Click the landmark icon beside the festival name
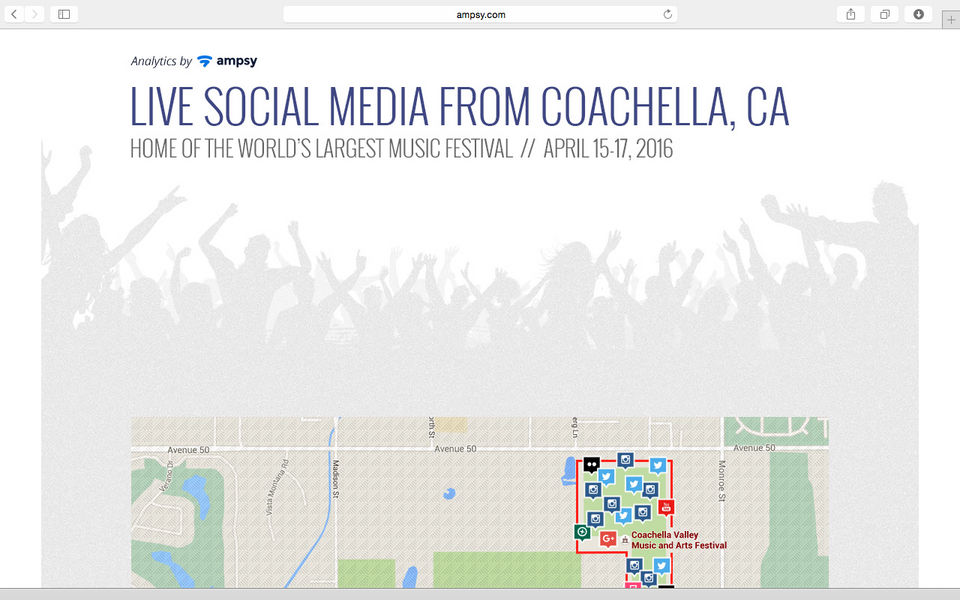This screenshot has height=600, width=960. tap(625, 539)
